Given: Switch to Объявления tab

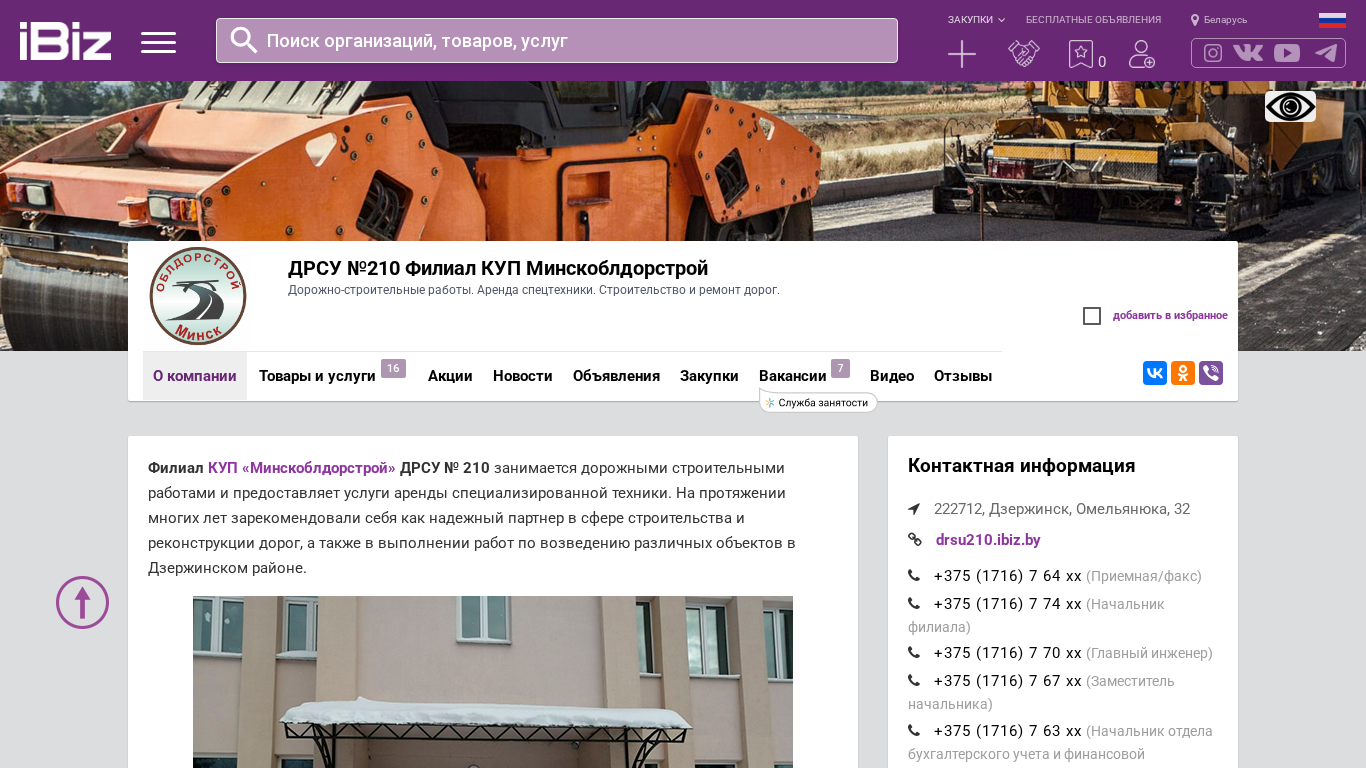Looking at the screenshot, I should point(616,376).
